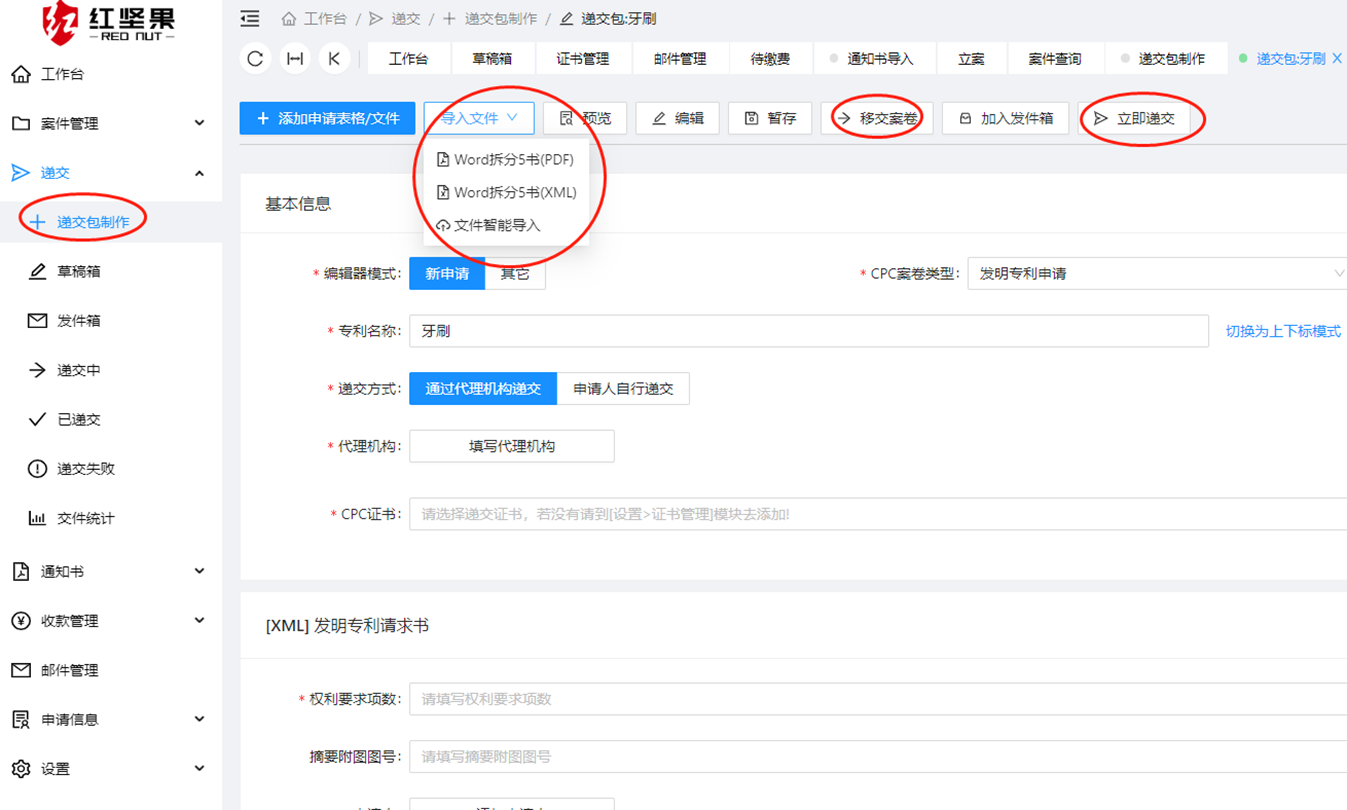
Task: Click the fit-width icon beside refresh
Action: coord(295,59)
